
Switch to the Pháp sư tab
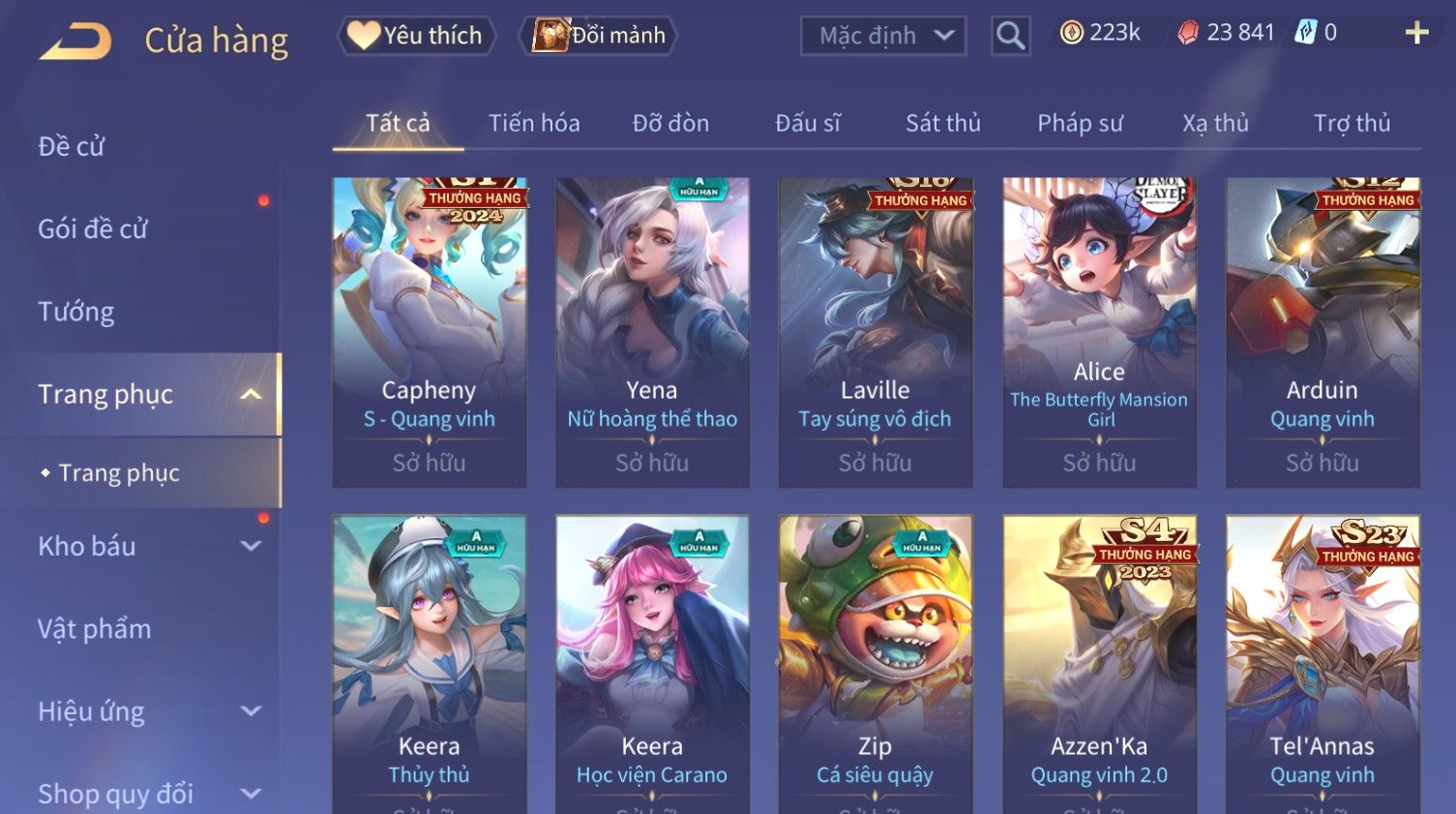(1080, 123)
